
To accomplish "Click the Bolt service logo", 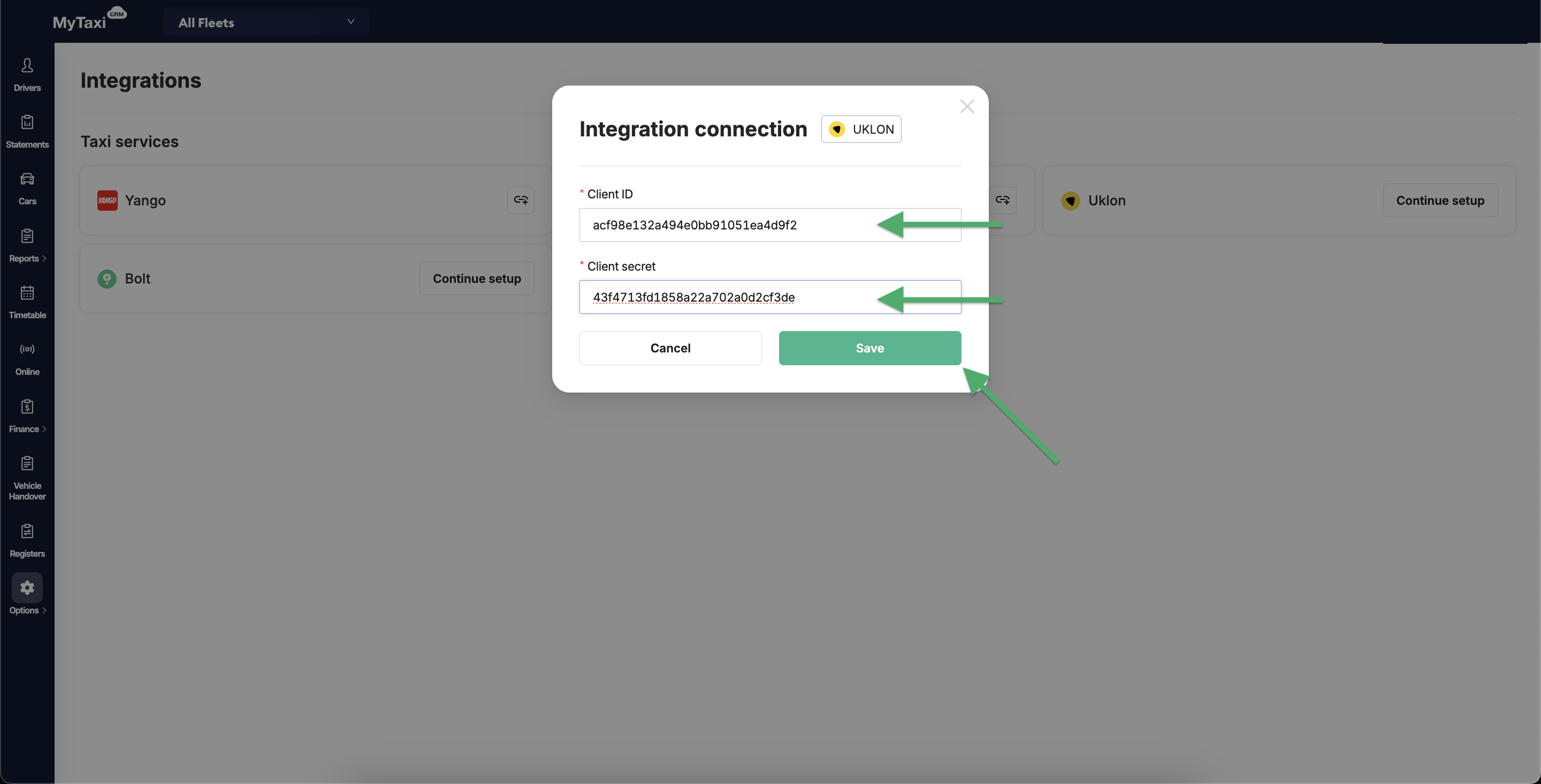I will click(107, 279).
